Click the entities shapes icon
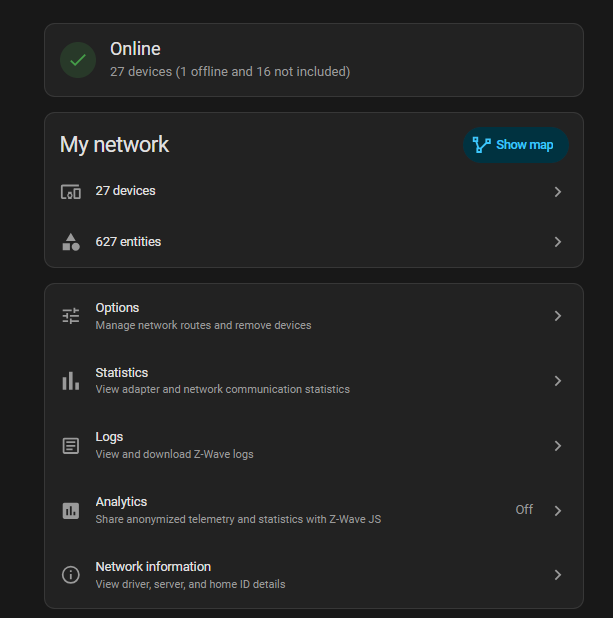The width and height of the screenshot is (613, 618). pos(70,242)
